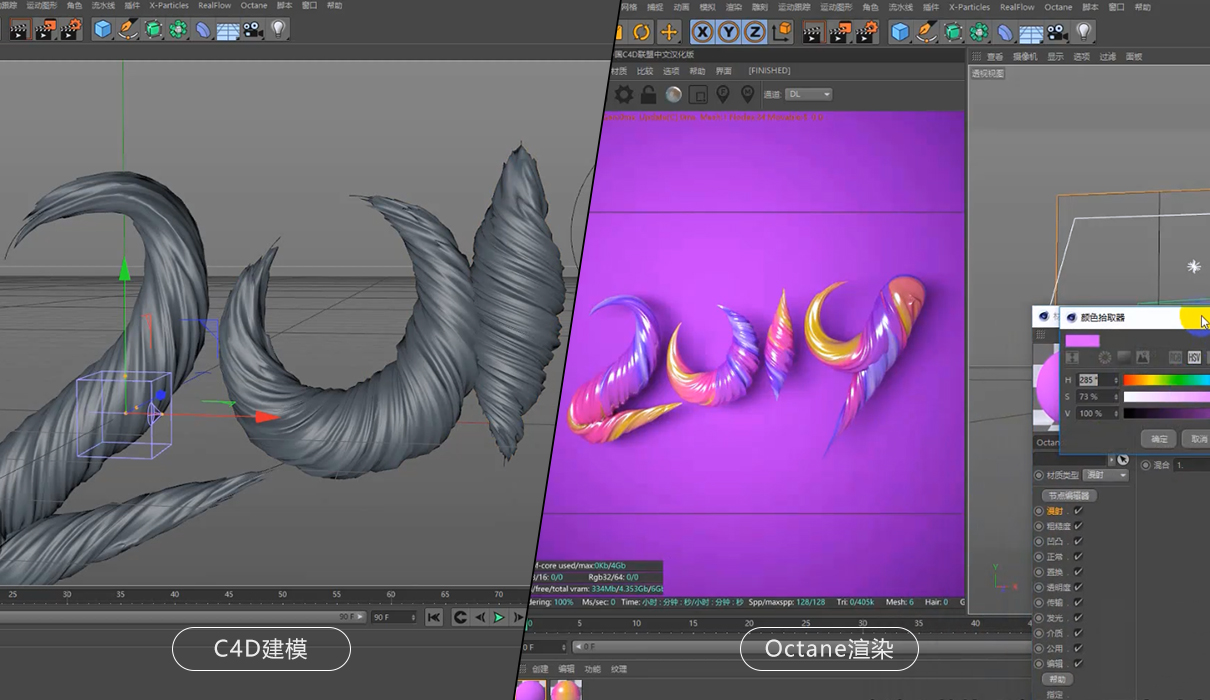Screen dimensions: 1210x700
Task: Click the green generator cube in modeling window
Action: coord(153,30)
